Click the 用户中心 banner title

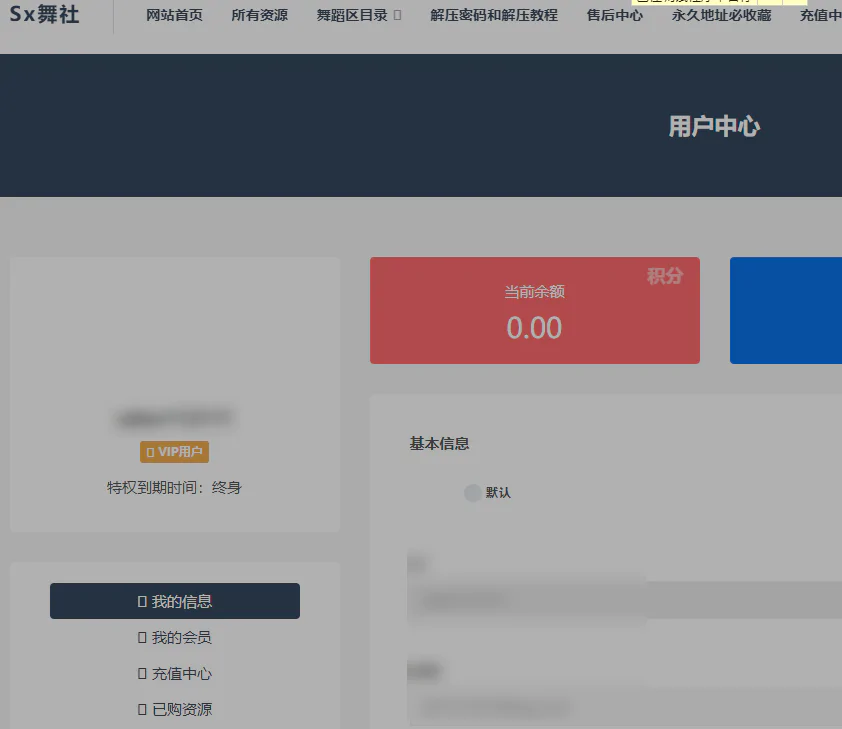coord(714,127)
